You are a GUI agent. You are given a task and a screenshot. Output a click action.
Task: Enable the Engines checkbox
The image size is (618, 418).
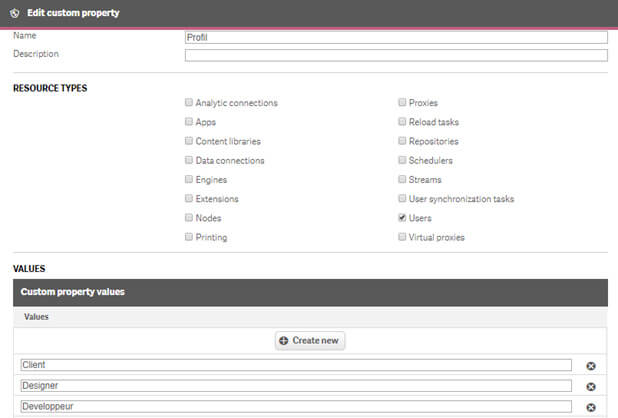pos(189,179)
